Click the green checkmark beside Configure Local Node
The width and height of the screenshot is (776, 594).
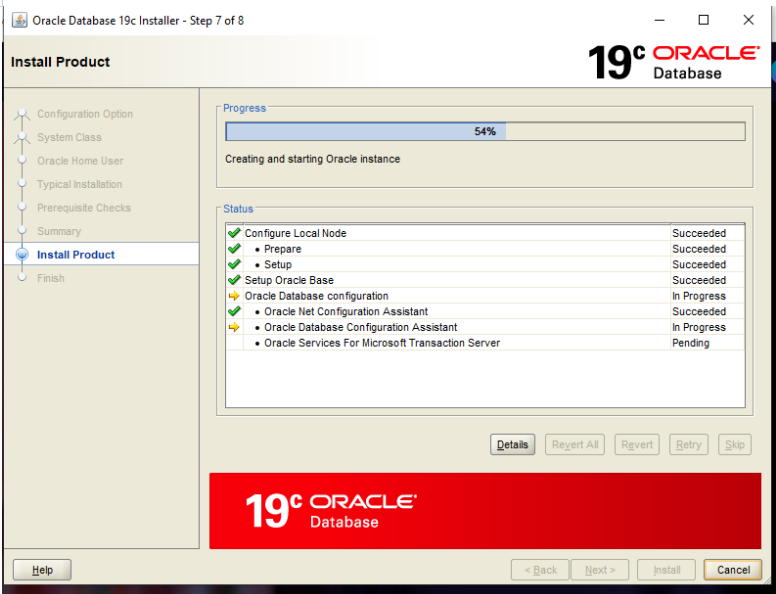tap(234, 233)
